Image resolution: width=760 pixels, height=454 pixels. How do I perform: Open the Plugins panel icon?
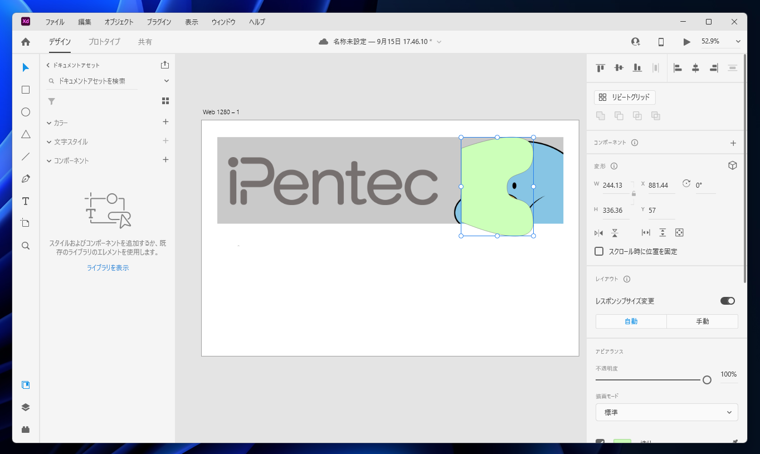pyautogui.click(x=26, y=429)
